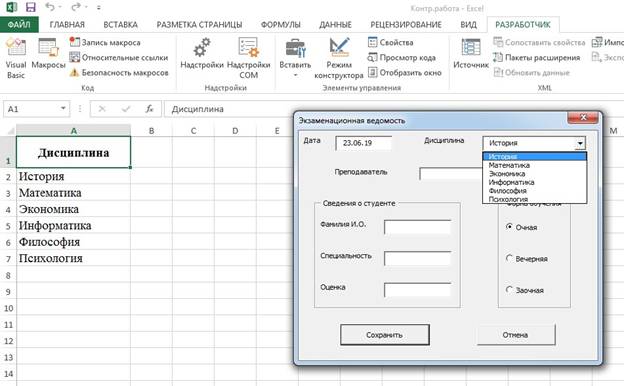
Task: Click Отобразить окно
Action: (x=404, y=72)
